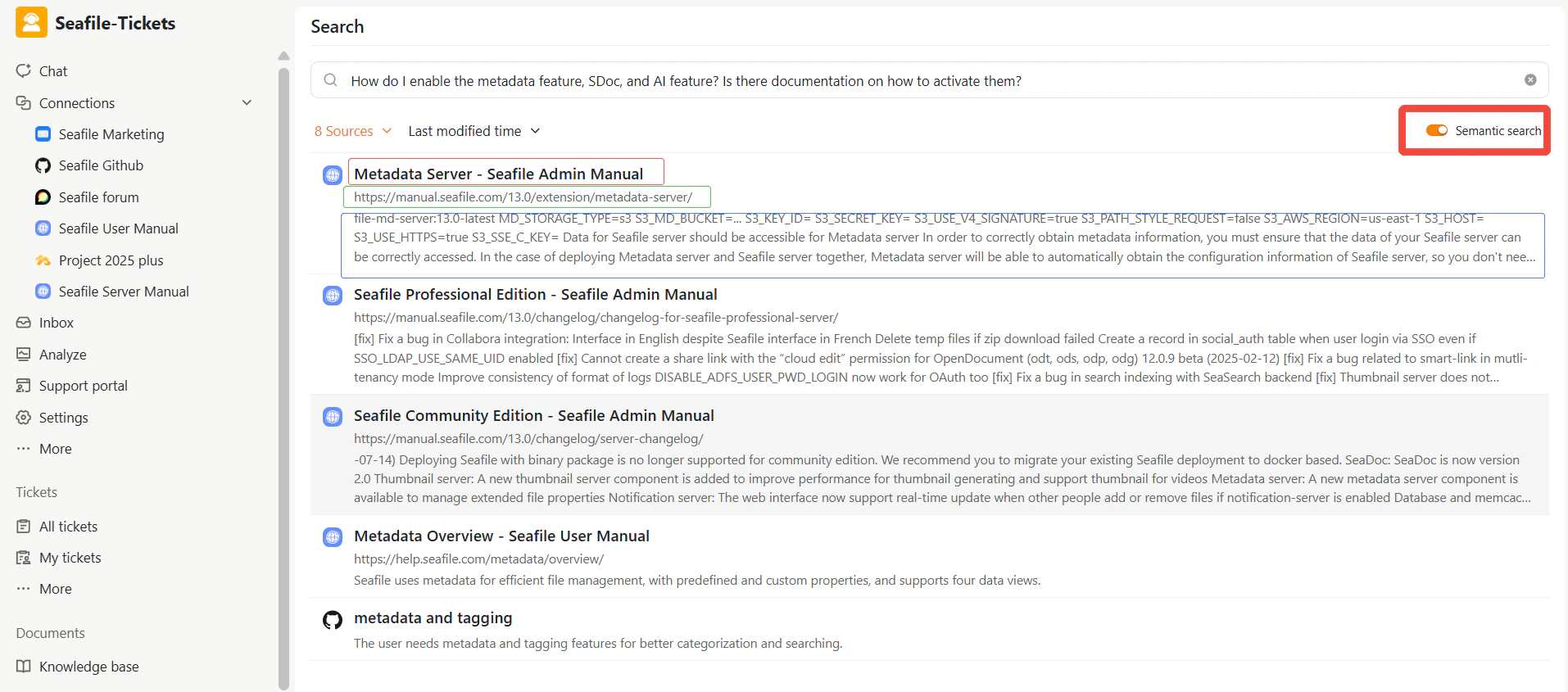Click the Documents section heading
This screenshot has height=692, width=1568.
(x=50, y=633)
